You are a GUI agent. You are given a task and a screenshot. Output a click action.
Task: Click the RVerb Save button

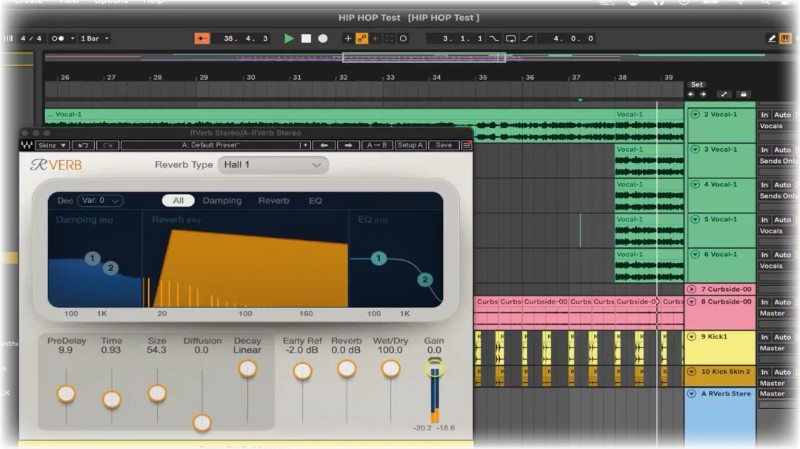[443, 145]
